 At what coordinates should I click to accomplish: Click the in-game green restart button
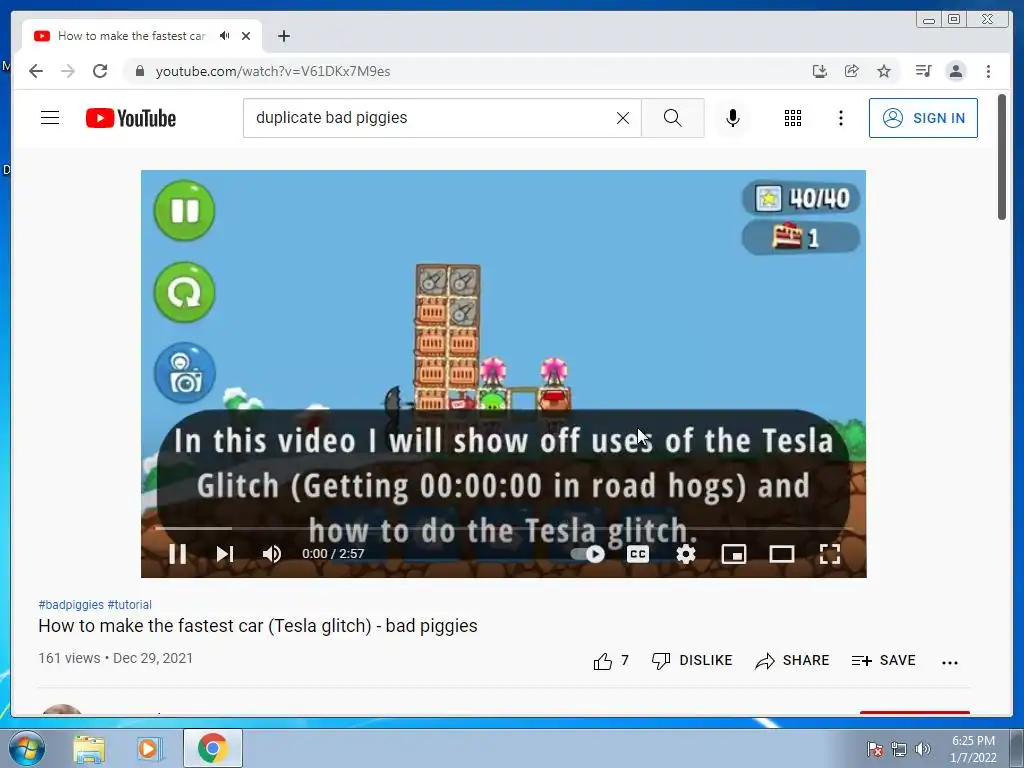(x=184, y=292)
